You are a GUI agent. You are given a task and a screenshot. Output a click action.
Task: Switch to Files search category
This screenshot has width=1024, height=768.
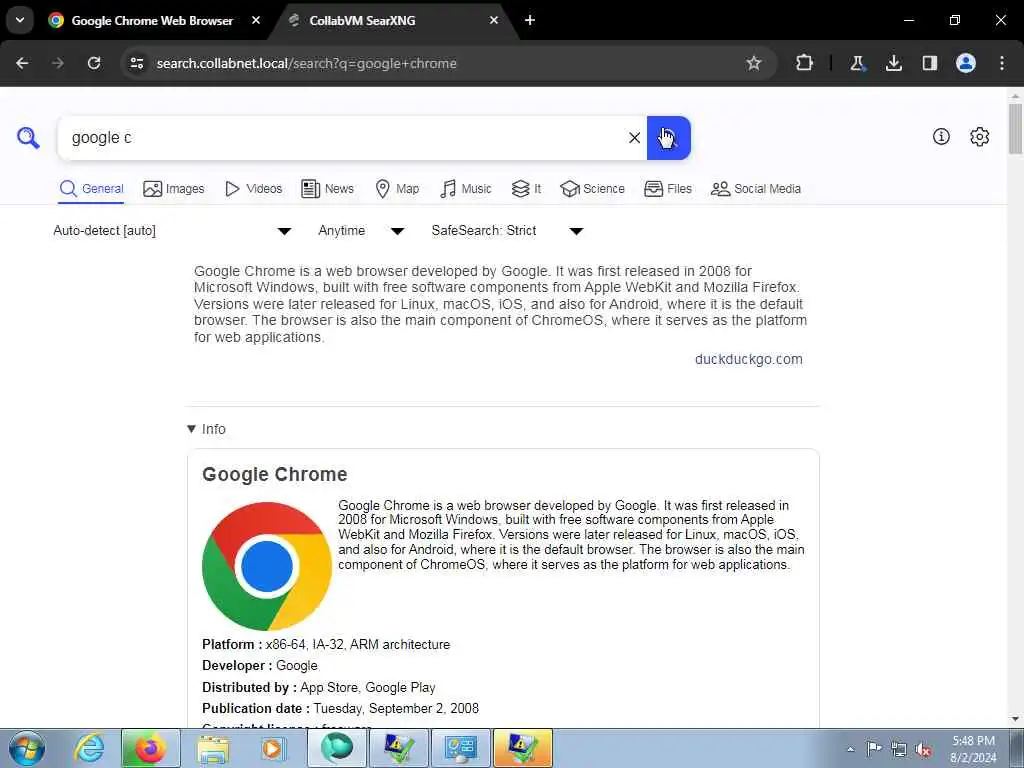point(667,189)
